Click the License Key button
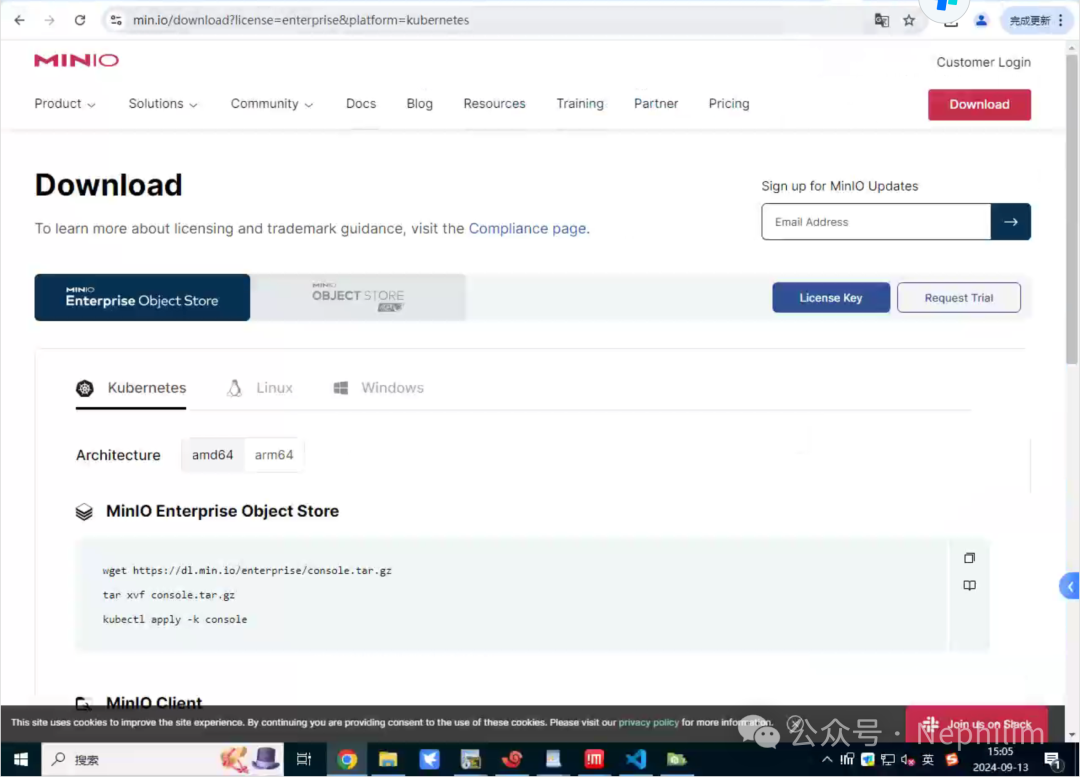 tap(831, 298)
